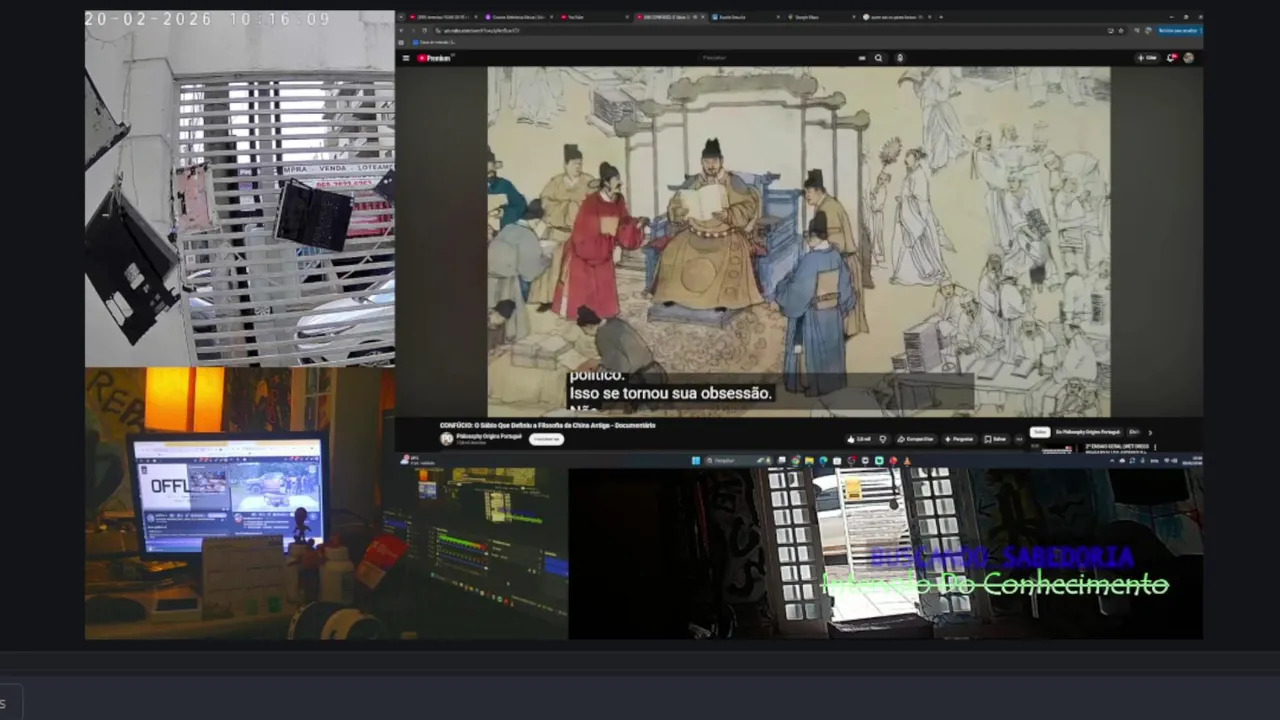
Task: Switch to the Google Maps browser tab
Action: (x=822, y=17)
